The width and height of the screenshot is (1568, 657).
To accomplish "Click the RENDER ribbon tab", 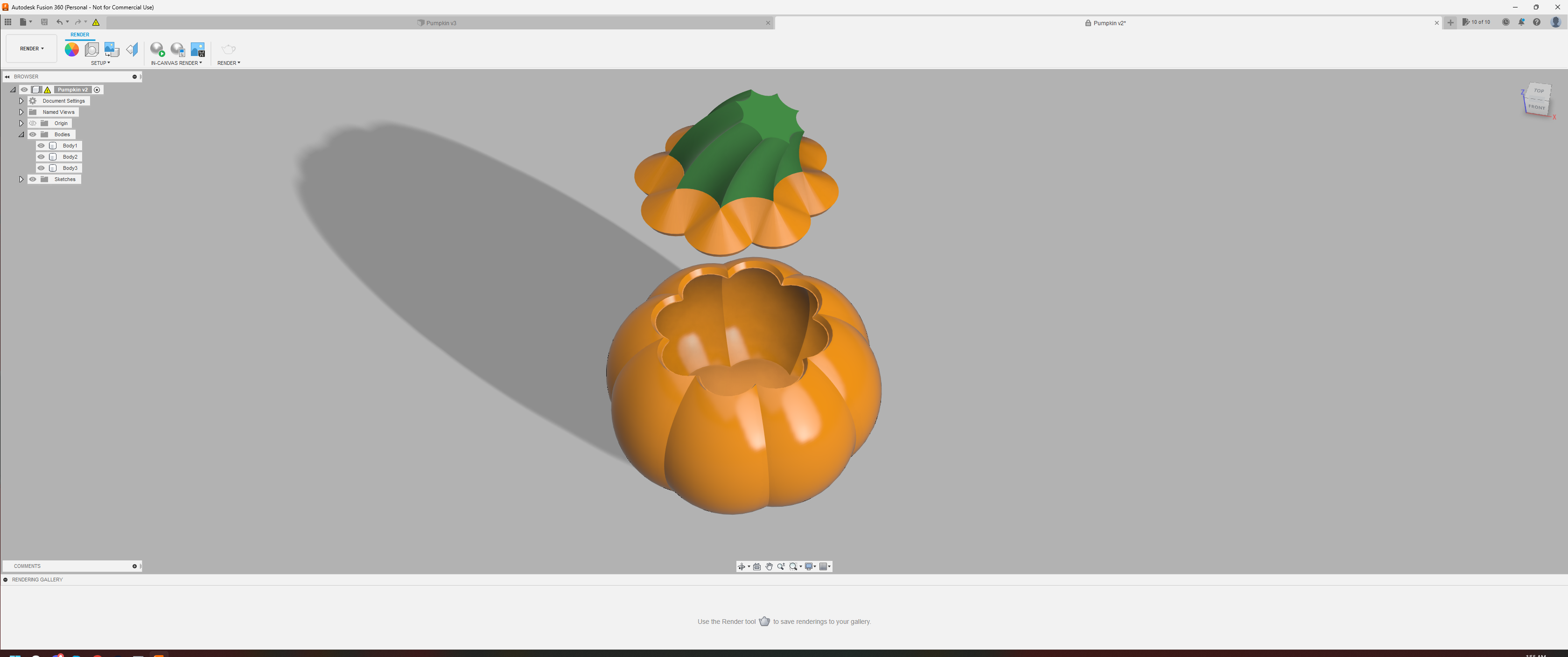I will [80, 35].
